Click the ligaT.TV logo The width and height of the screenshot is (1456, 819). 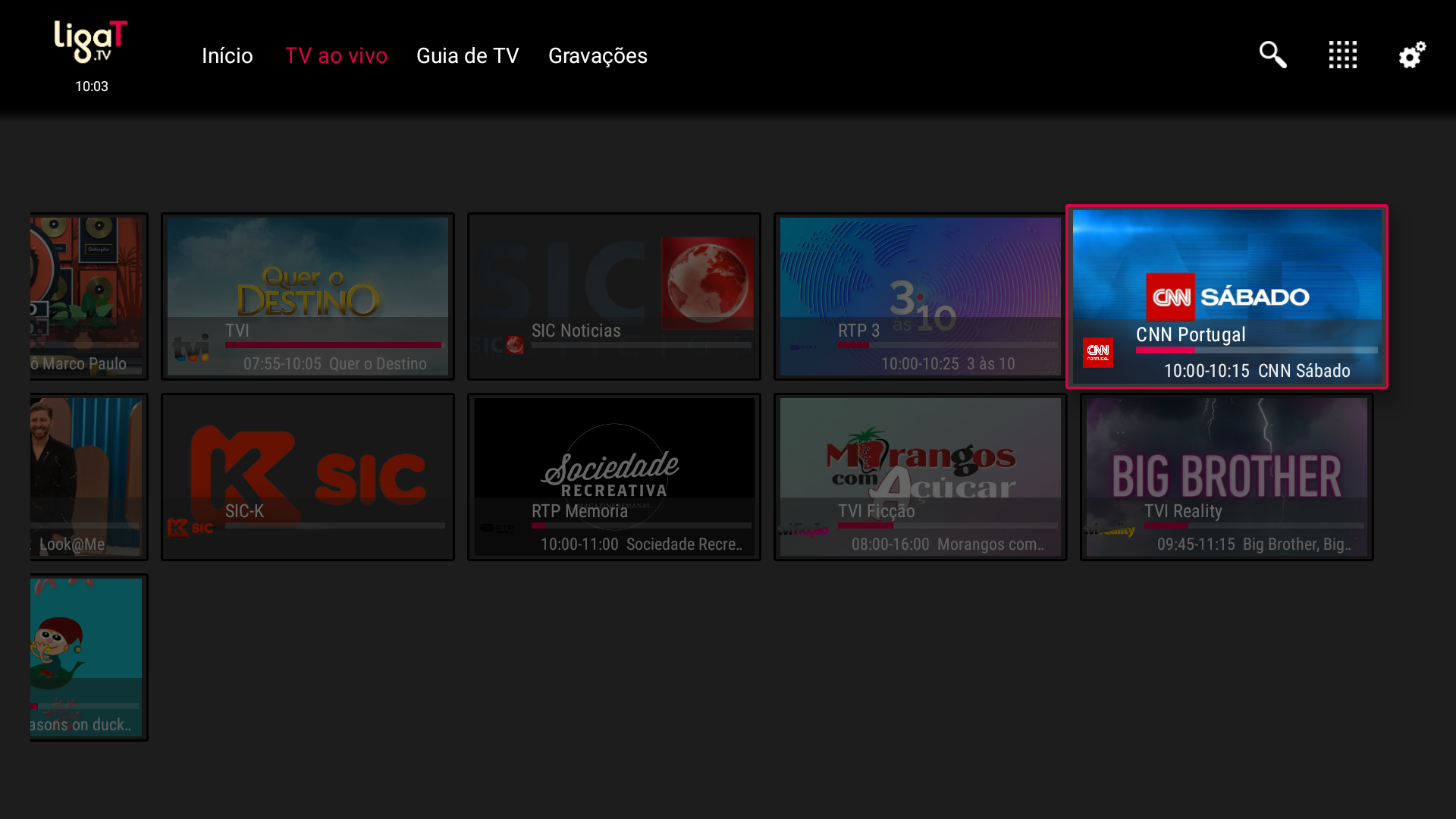tap(91, 42)
